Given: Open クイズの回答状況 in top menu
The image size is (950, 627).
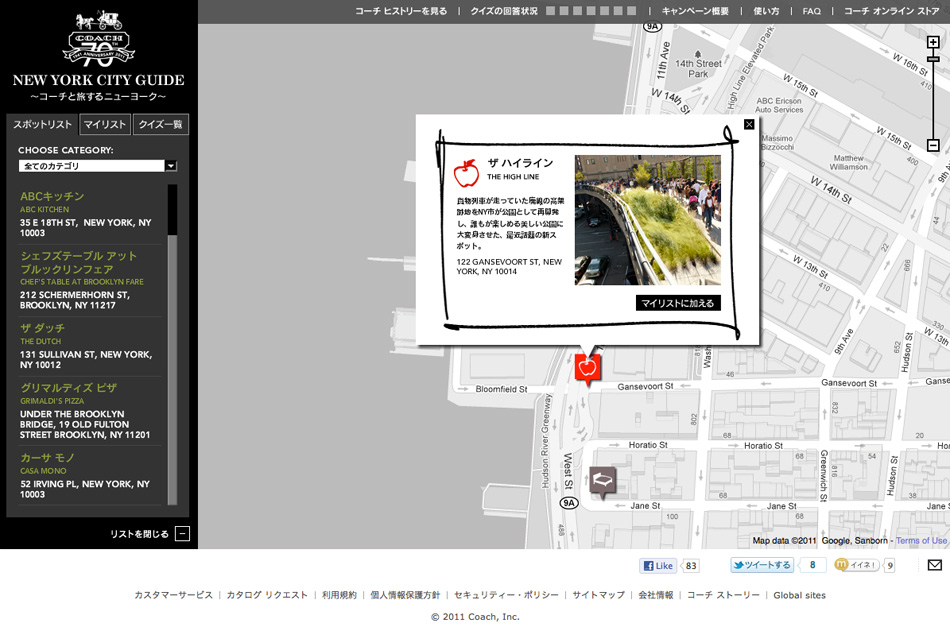Looking at the screenshot, I should [504, 11].
